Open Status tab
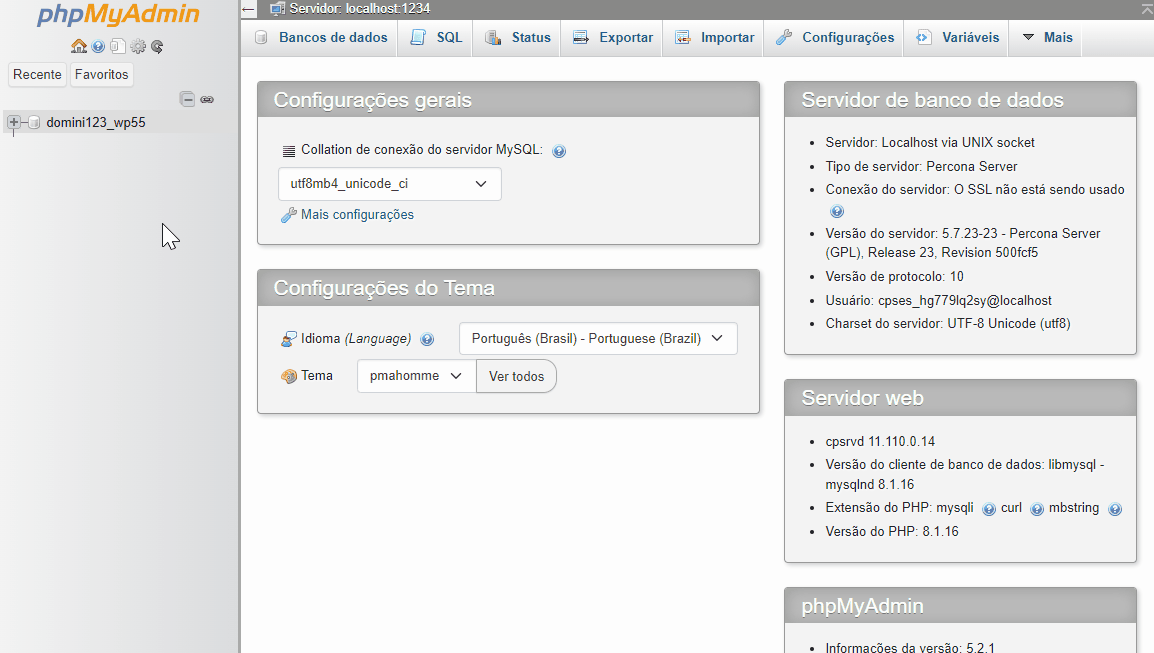The image size is (1154, 653). click(x=517, y=38)
